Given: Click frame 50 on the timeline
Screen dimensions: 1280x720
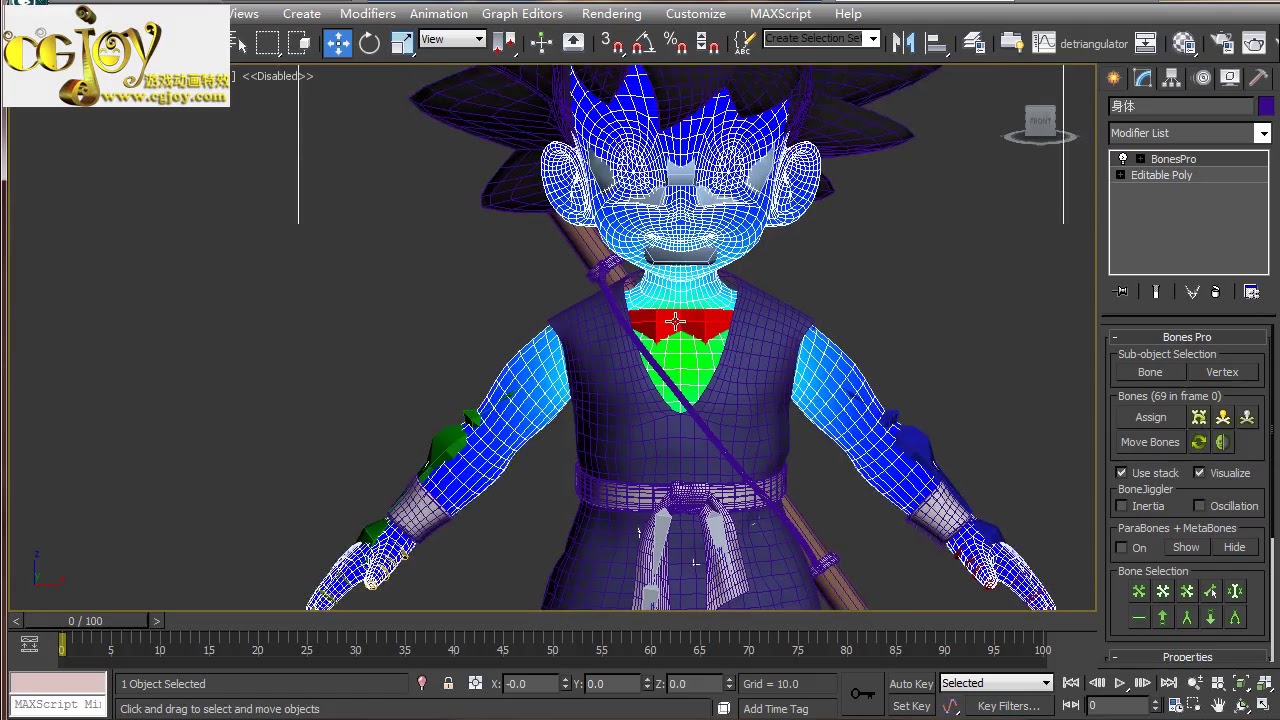Looking at the screenshot, I should 552,650.
